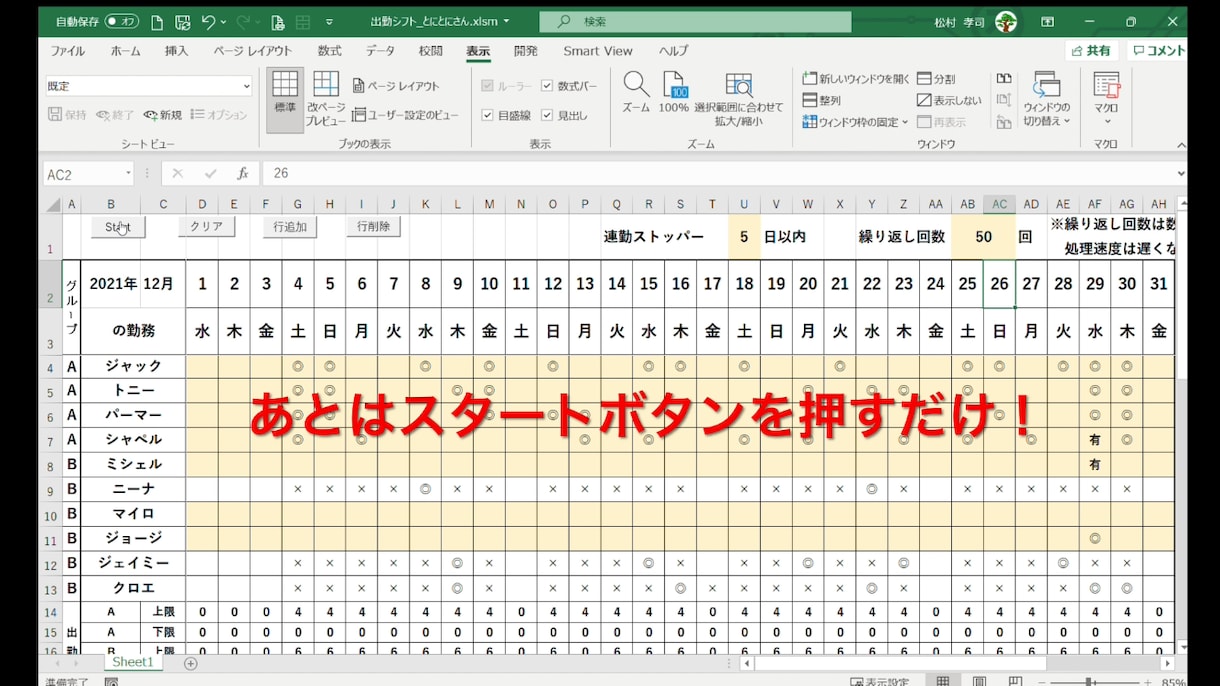Viewport: 1220px width, 686px height.
Task: Click the 行追加 button
Action: click(290, 227)
